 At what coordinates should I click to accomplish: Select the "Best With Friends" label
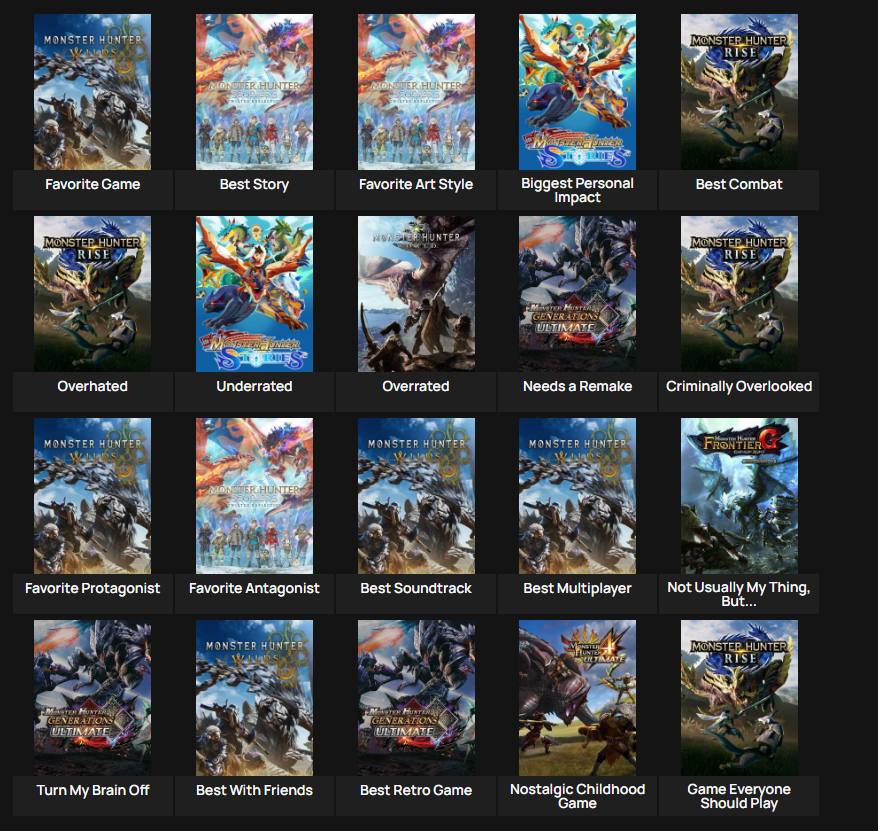[254, 790]
